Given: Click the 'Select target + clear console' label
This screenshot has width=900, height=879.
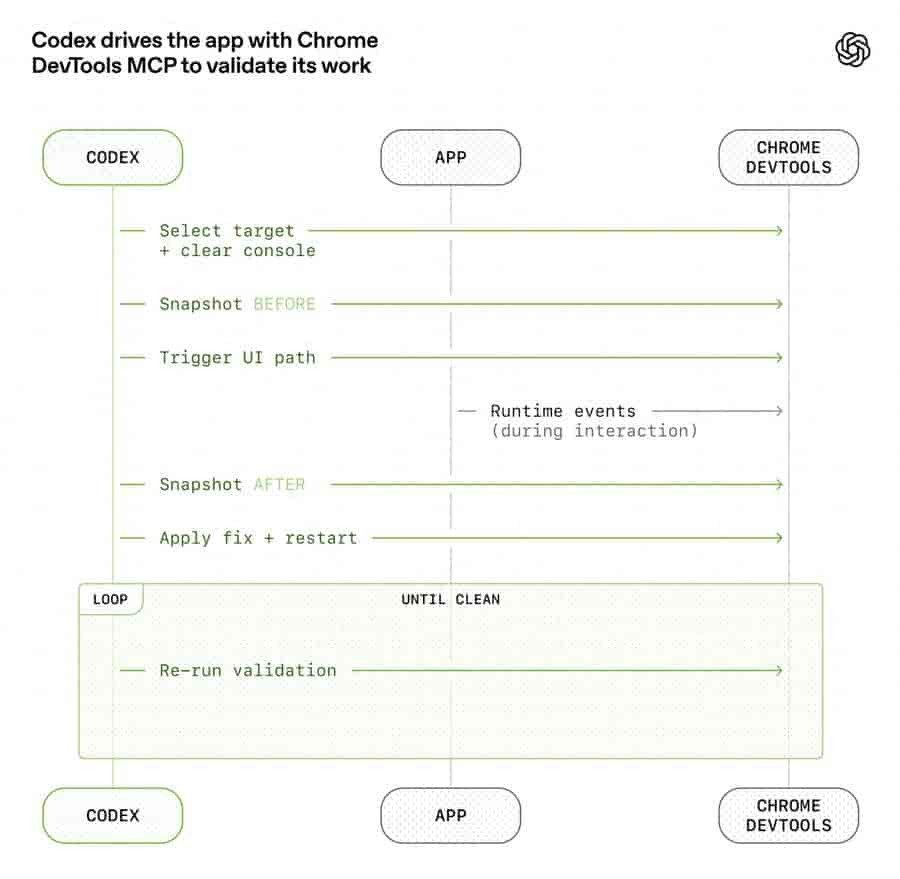Looking at the screenshot, I should (237, 241).
